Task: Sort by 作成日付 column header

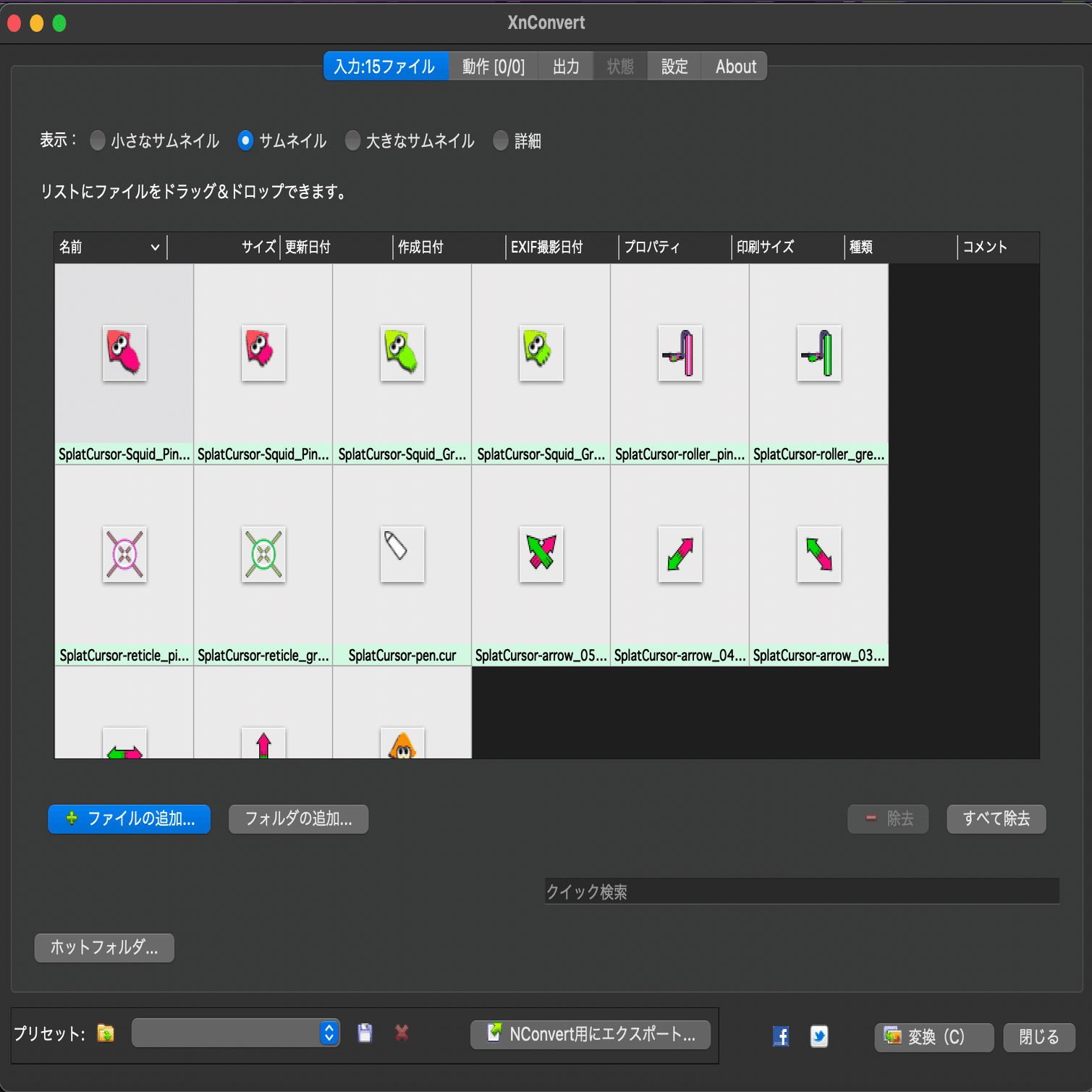Action: coord(449,247)
